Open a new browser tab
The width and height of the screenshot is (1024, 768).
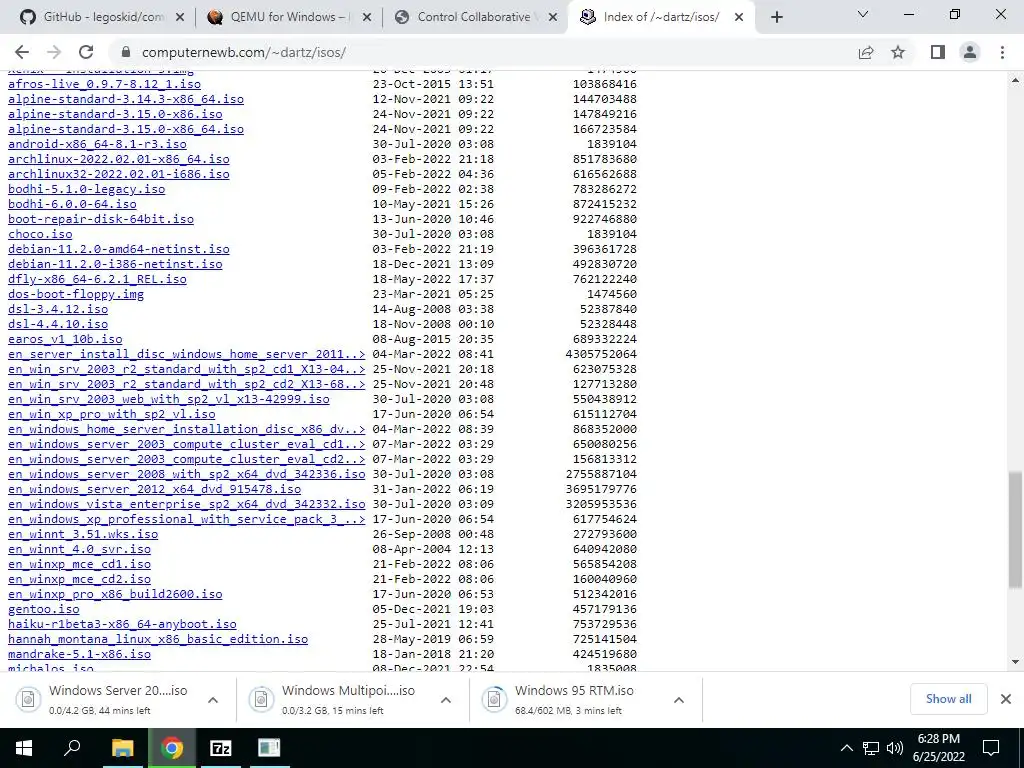[776, 17]
